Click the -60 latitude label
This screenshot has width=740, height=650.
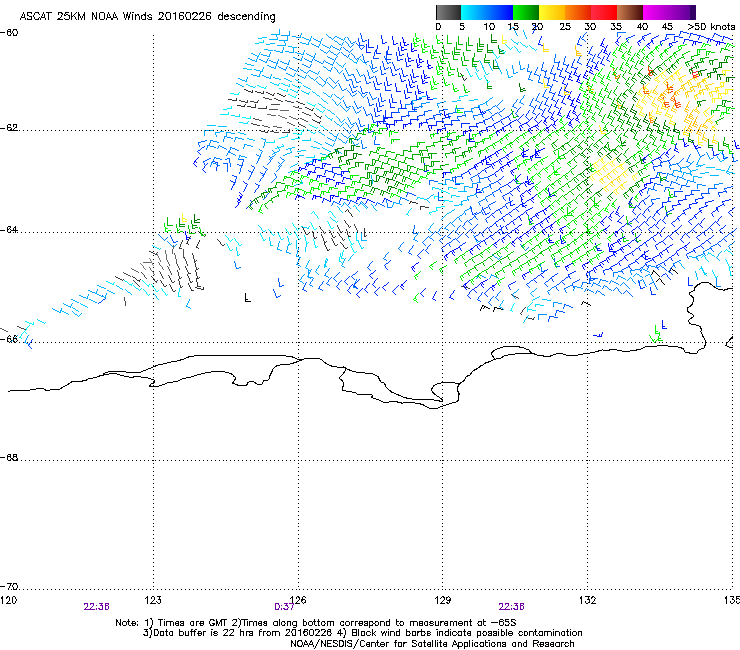pyautogui.click(x=9, y=33)
